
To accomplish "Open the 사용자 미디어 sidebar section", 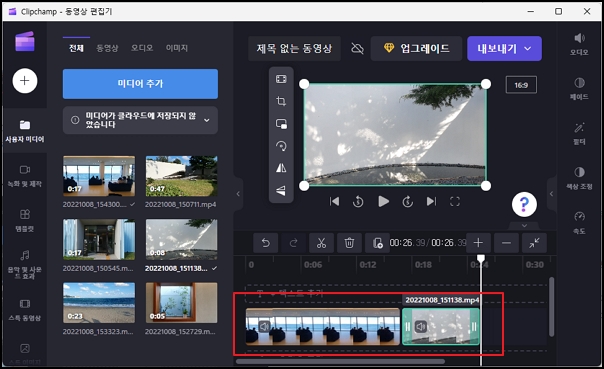I will [25, 131].
